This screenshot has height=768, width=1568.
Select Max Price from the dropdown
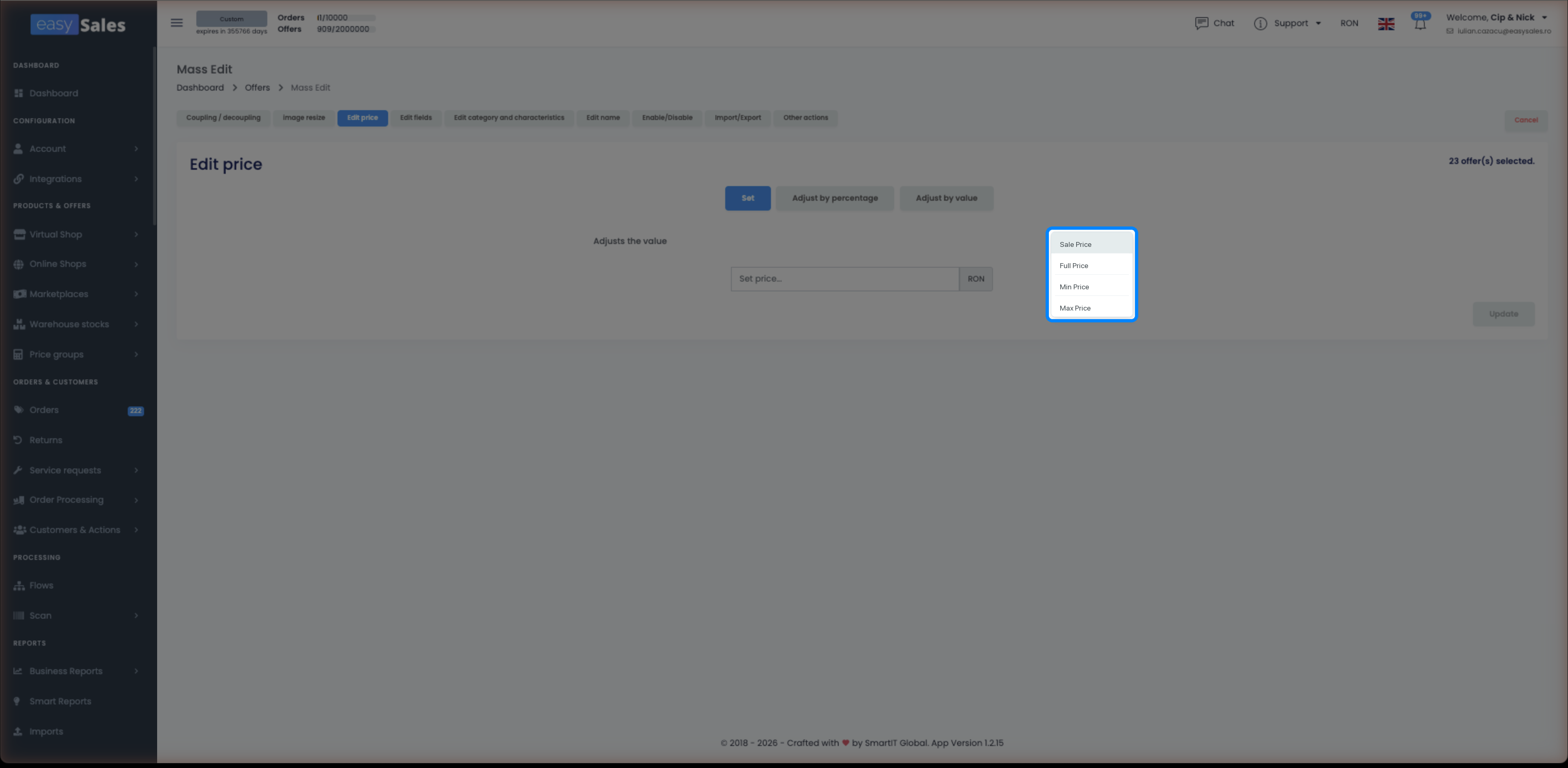click(1091, 308)
